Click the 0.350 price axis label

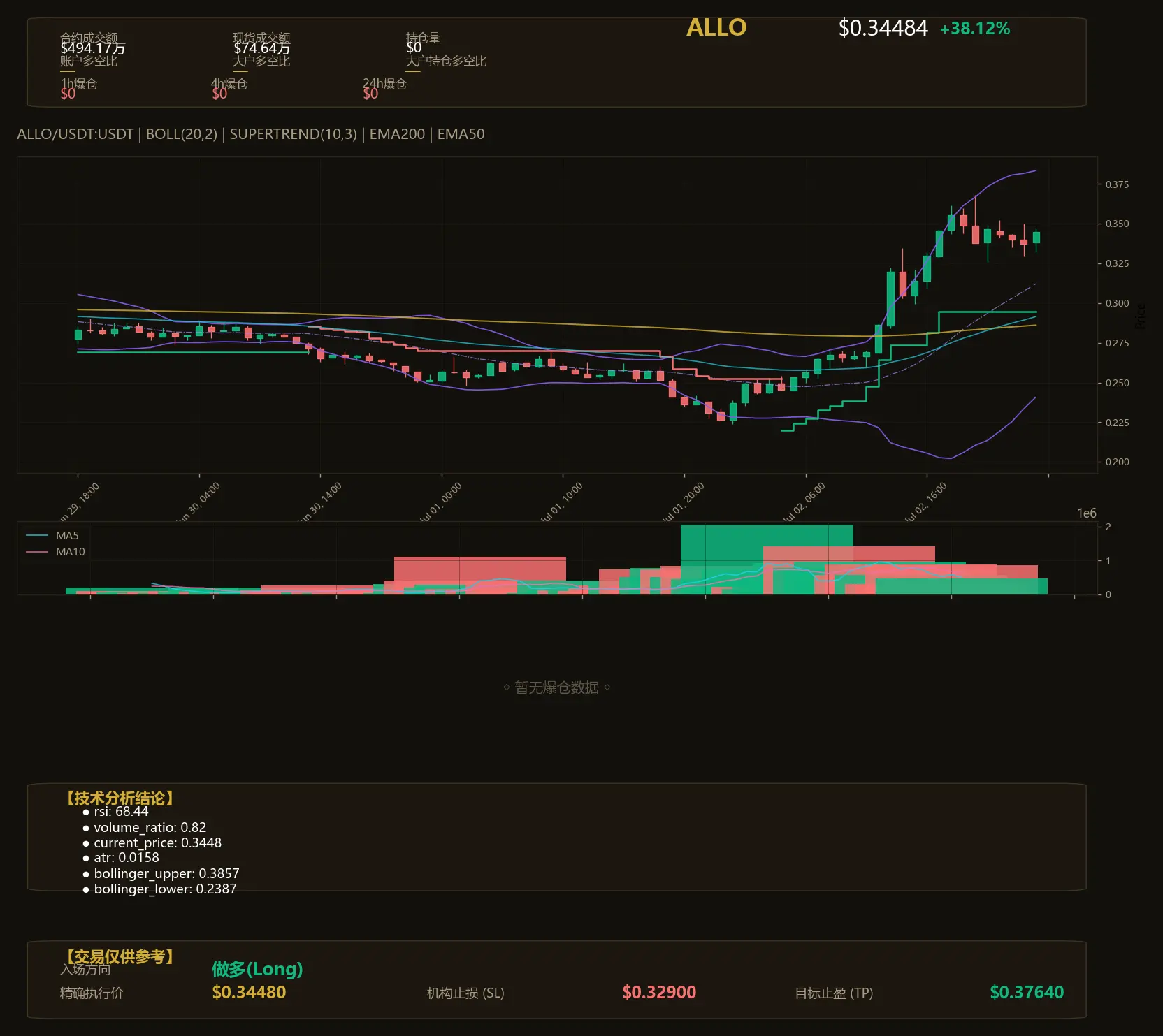(1117, 224)
